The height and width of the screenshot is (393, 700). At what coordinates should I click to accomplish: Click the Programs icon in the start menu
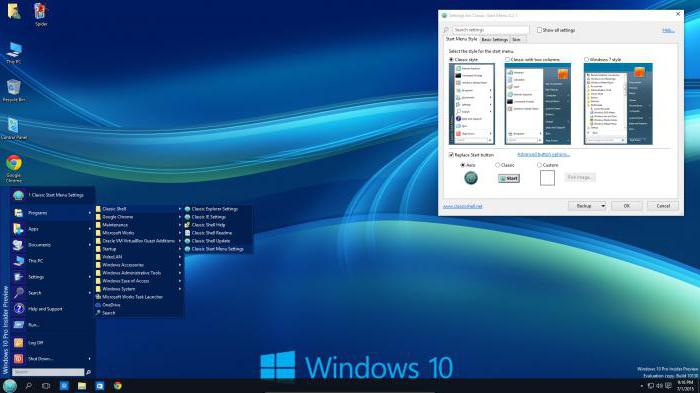tap(18, 213)
